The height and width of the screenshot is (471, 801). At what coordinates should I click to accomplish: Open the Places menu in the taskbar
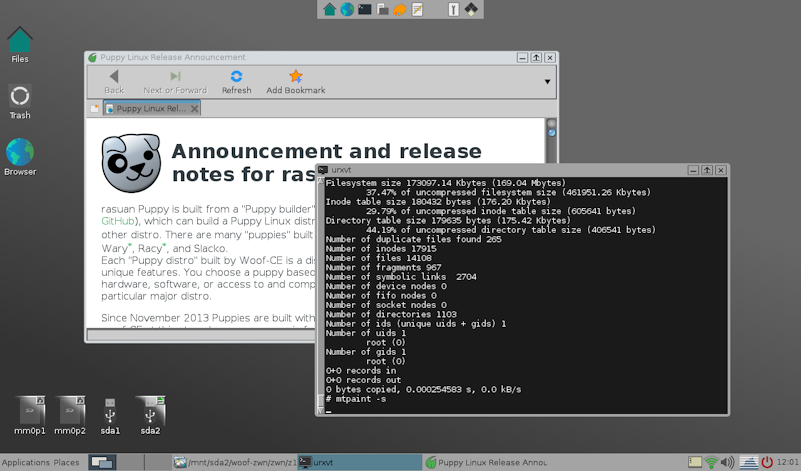point(66,462)
